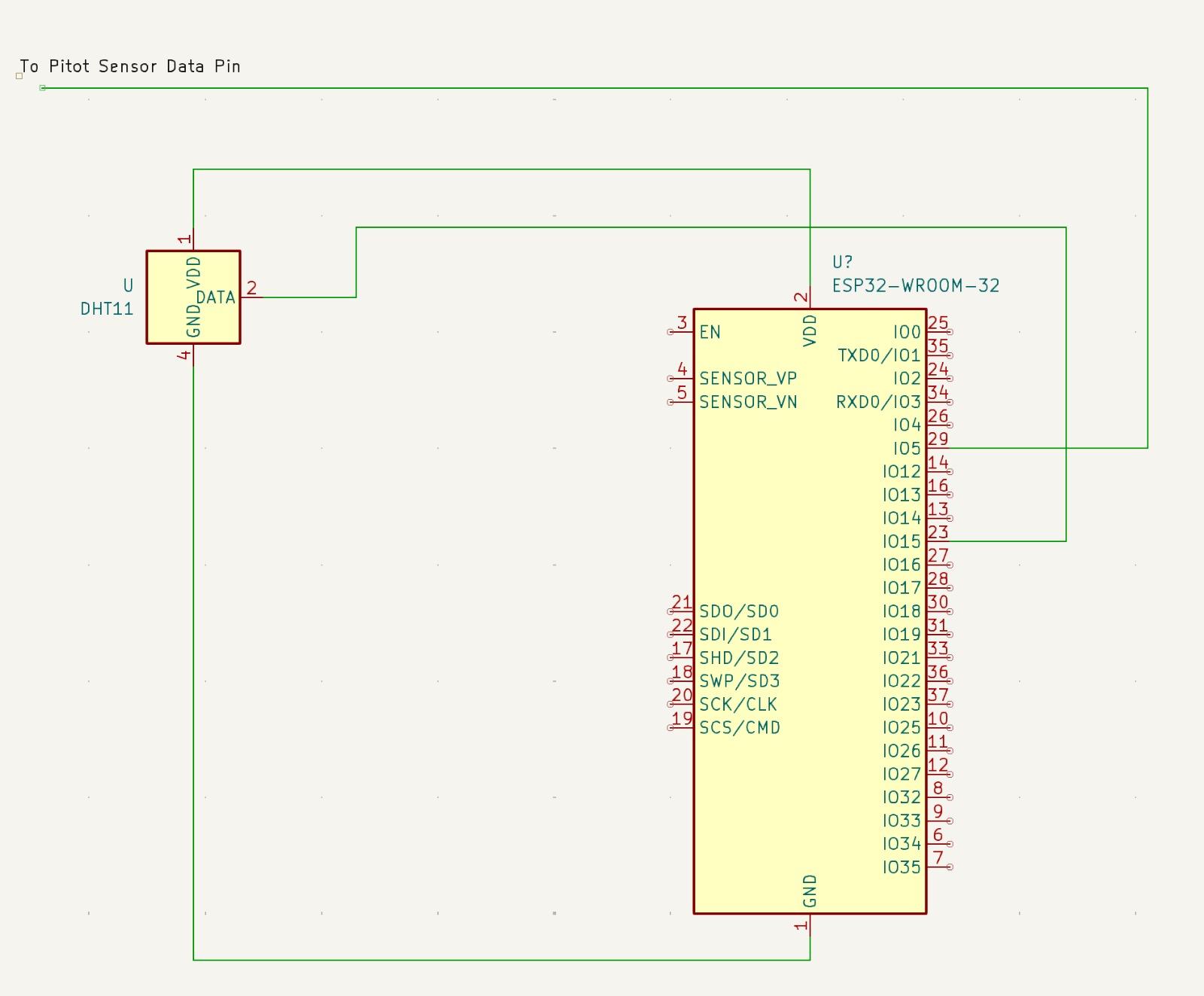The image size is (1204, 996).
Task: Select the SWP/SD3 pin label
Action: tap(739, 681)
